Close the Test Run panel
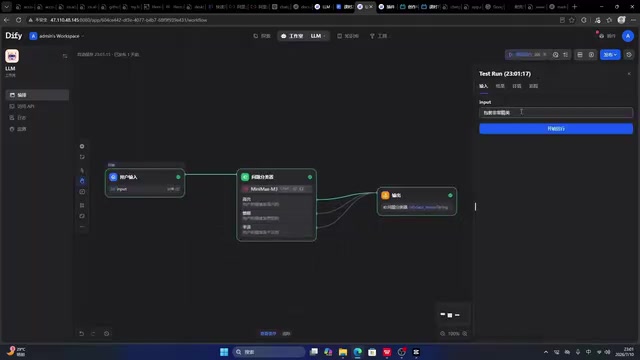Screen dimensions: 640x360 (629, 74)
